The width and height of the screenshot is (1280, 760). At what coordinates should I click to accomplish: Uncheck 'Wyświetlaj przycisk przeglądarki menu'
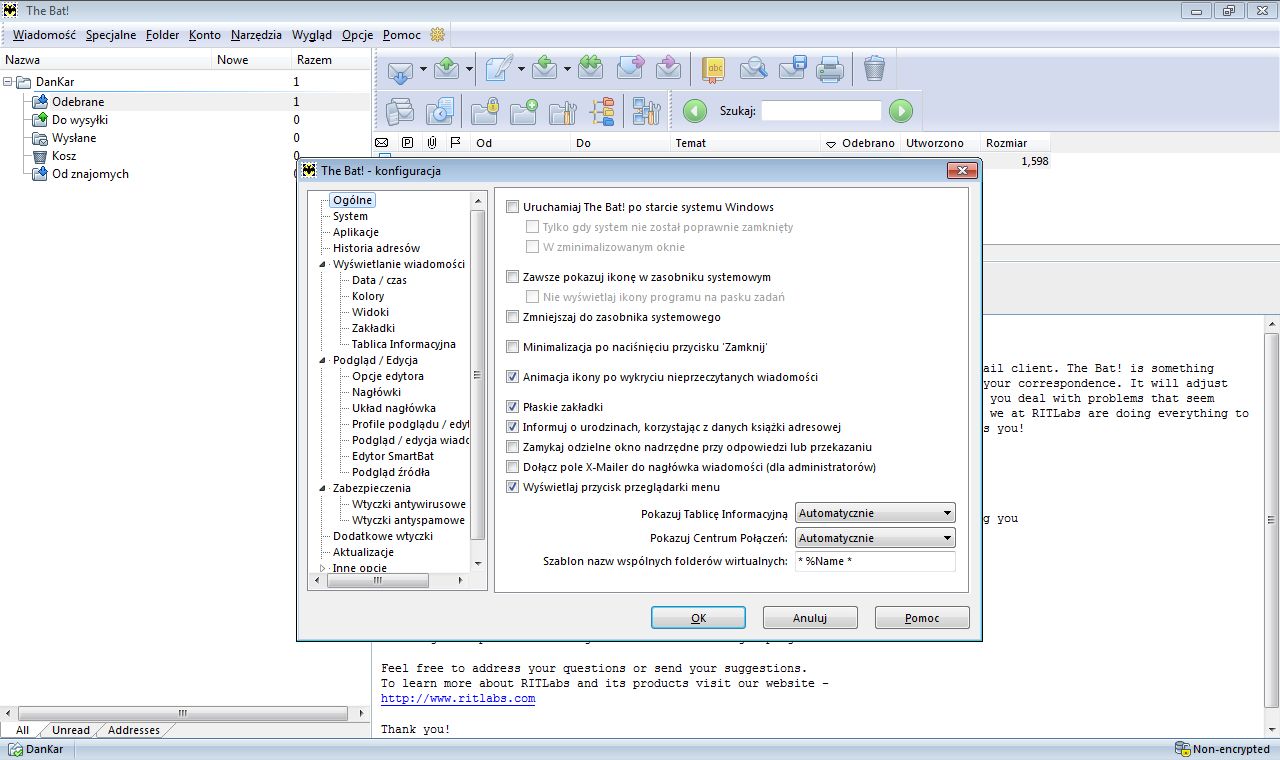(x=513, y=487)
